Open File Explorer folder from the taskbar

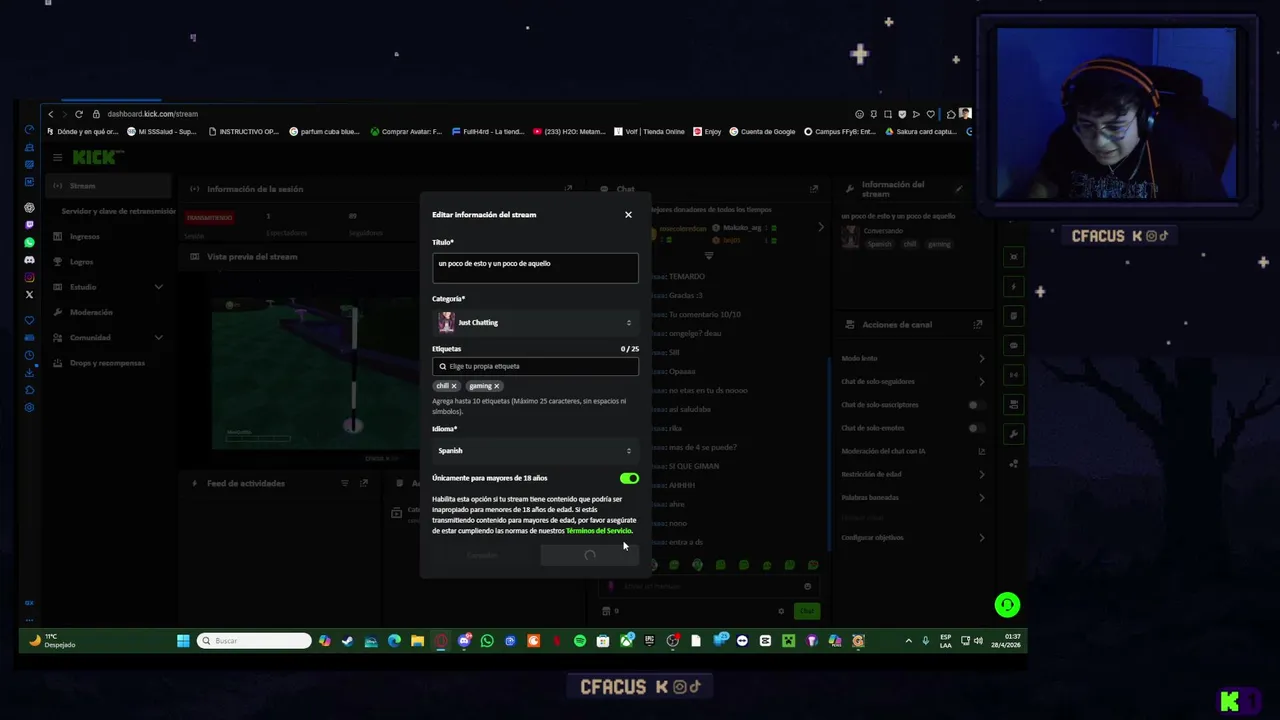coord(417,641)
